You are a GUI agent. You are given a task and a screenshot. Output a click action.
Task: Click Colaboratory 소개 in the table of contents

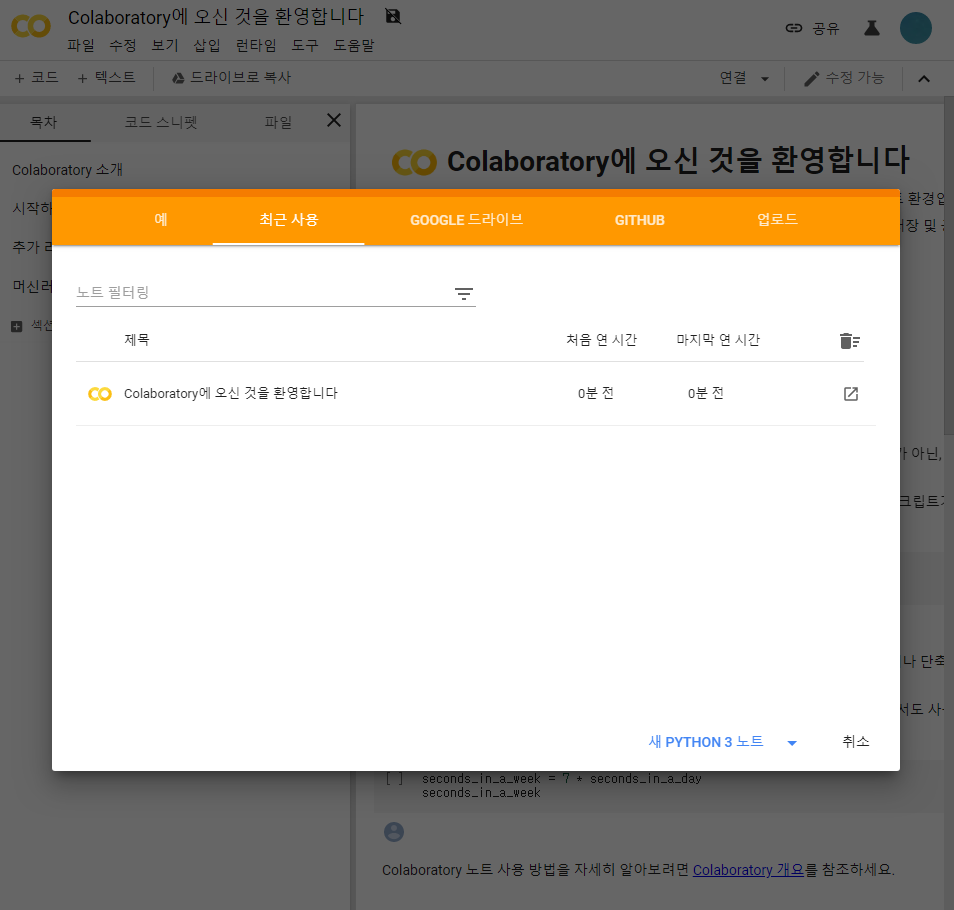(68, 170)
